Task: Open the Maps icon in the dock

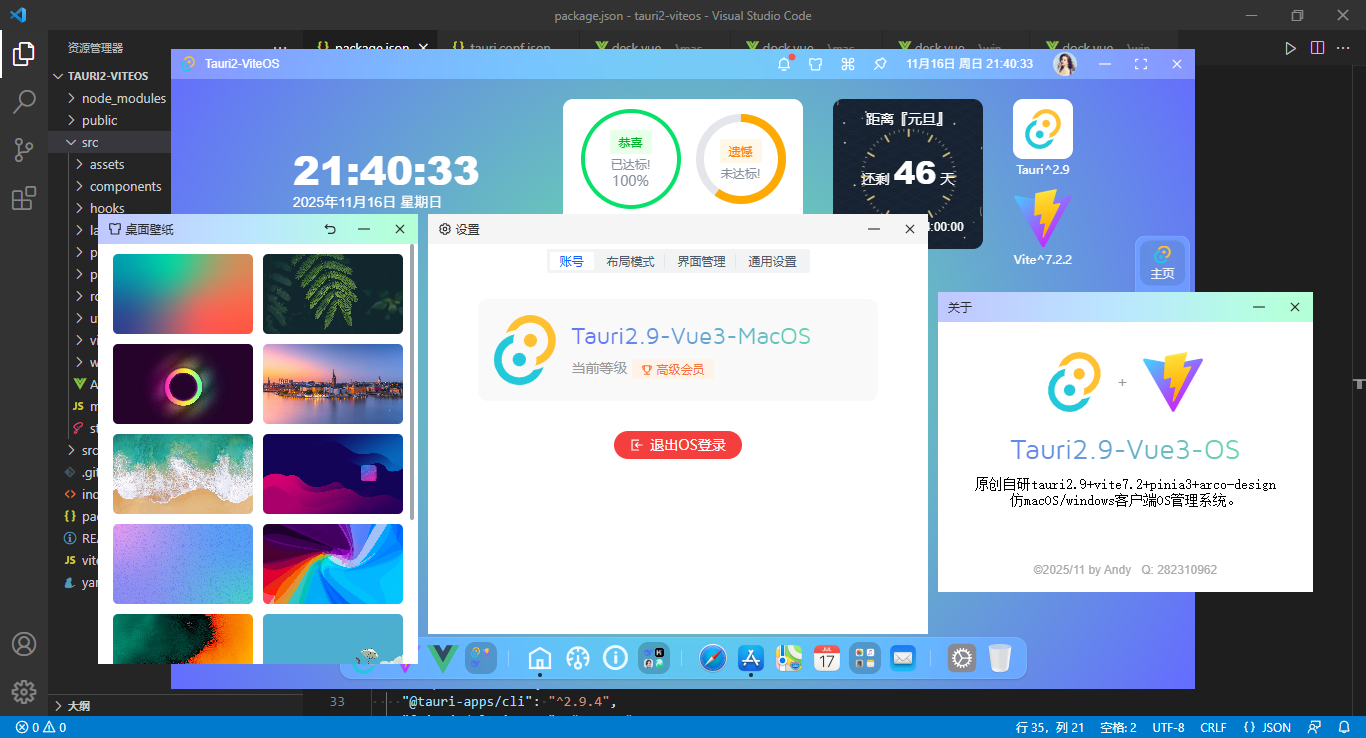Action: (788, 658)
